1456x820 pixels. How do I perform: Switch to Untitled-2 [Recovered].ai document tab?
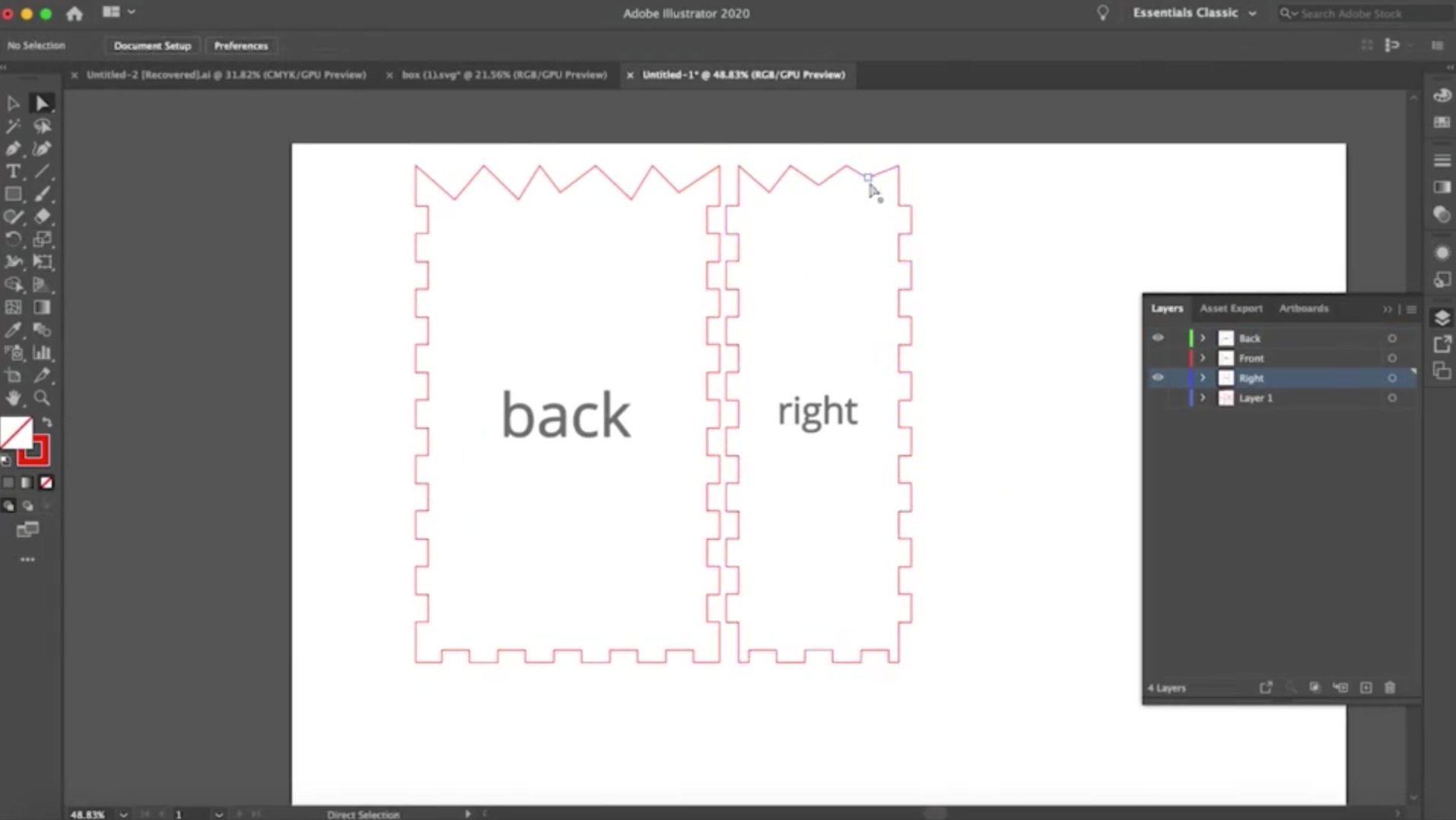pos(226,75)
